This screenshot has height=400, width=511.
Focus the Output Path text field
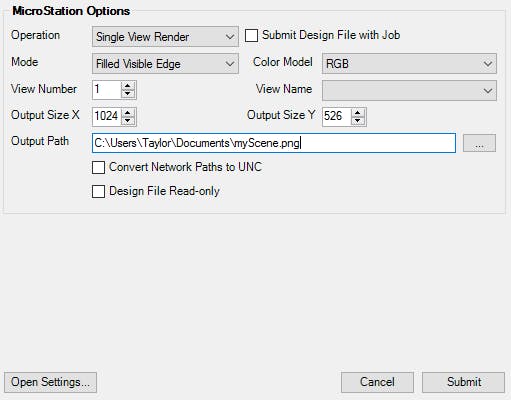[x=274, y=143]
